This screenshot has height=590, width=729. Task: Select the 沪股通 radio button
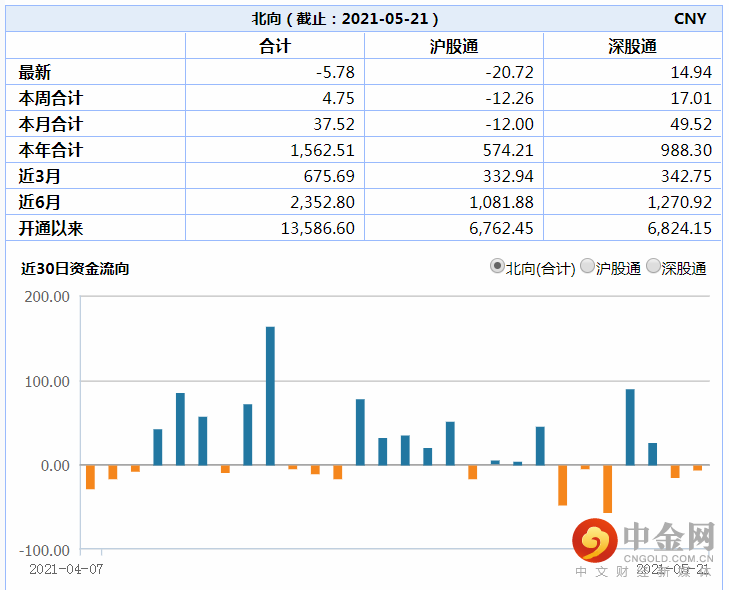point(588,266)
